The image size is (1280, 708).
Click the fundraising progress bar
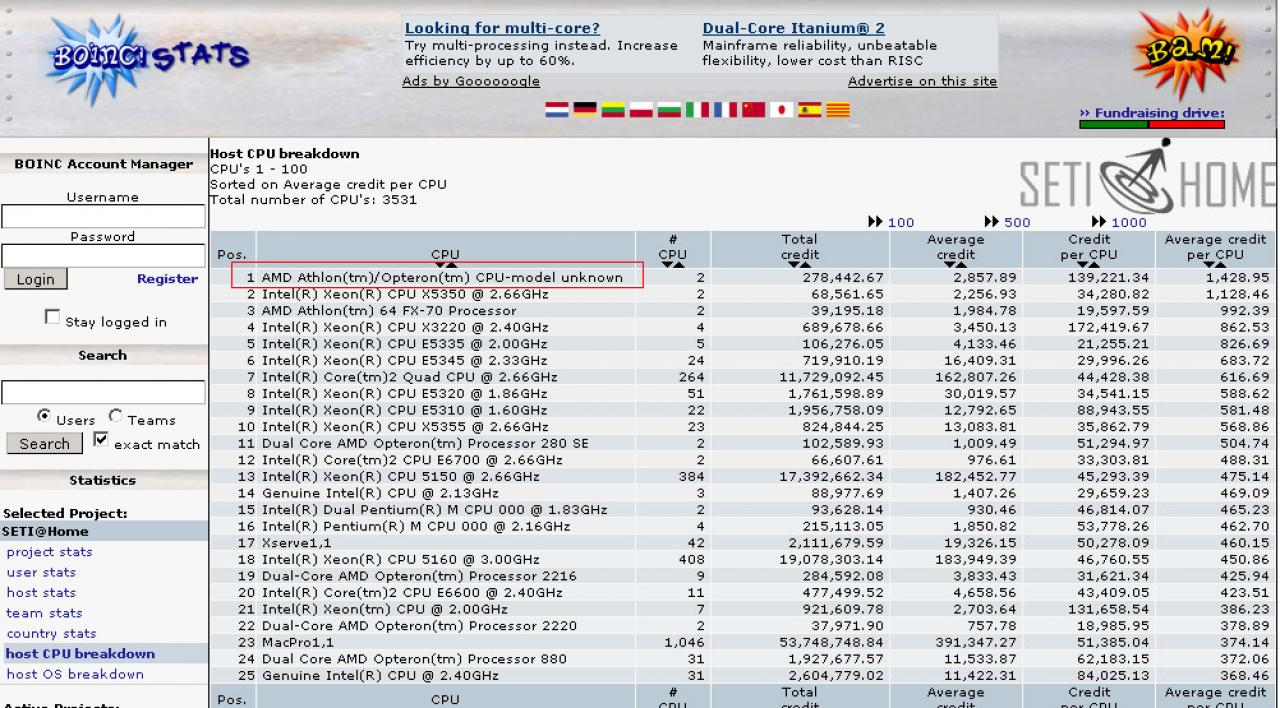(x=1152, y=125)
